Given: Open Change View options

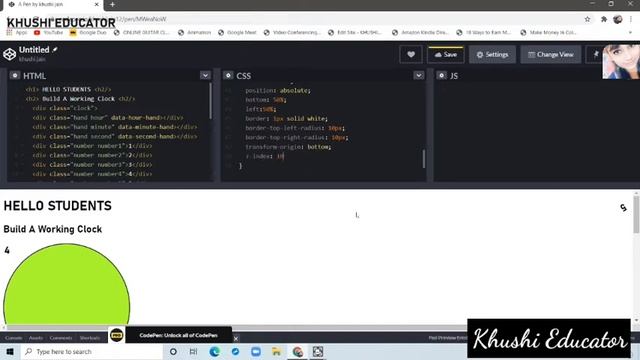Looking at the screenshot, I should (x=551, y=55).
